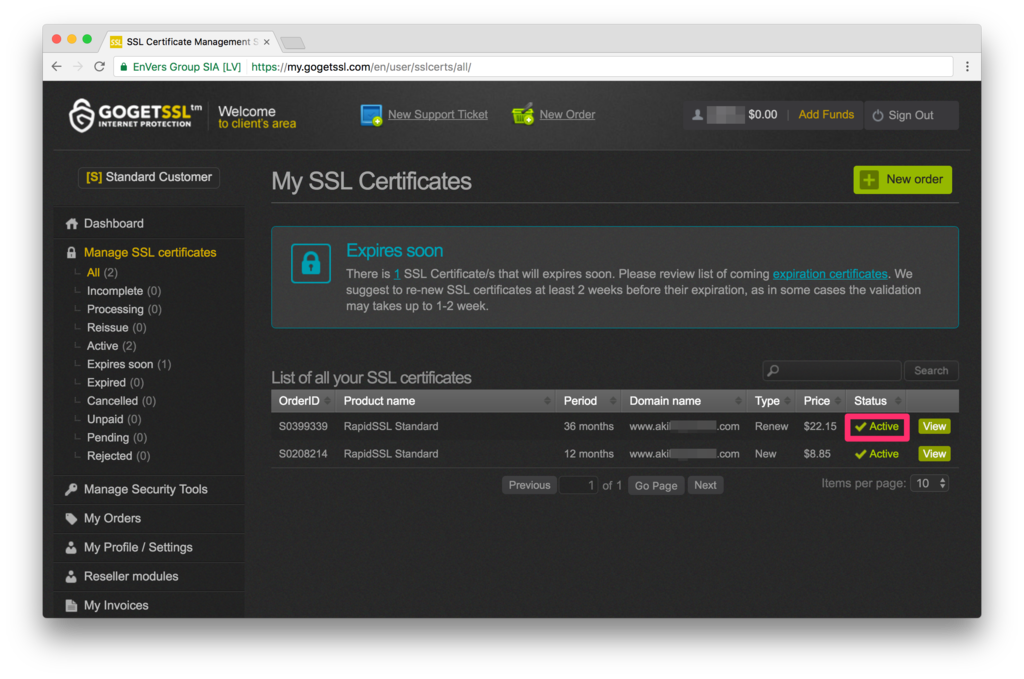
Task: Click the Standard Customer badge
Action: [149, 177]
